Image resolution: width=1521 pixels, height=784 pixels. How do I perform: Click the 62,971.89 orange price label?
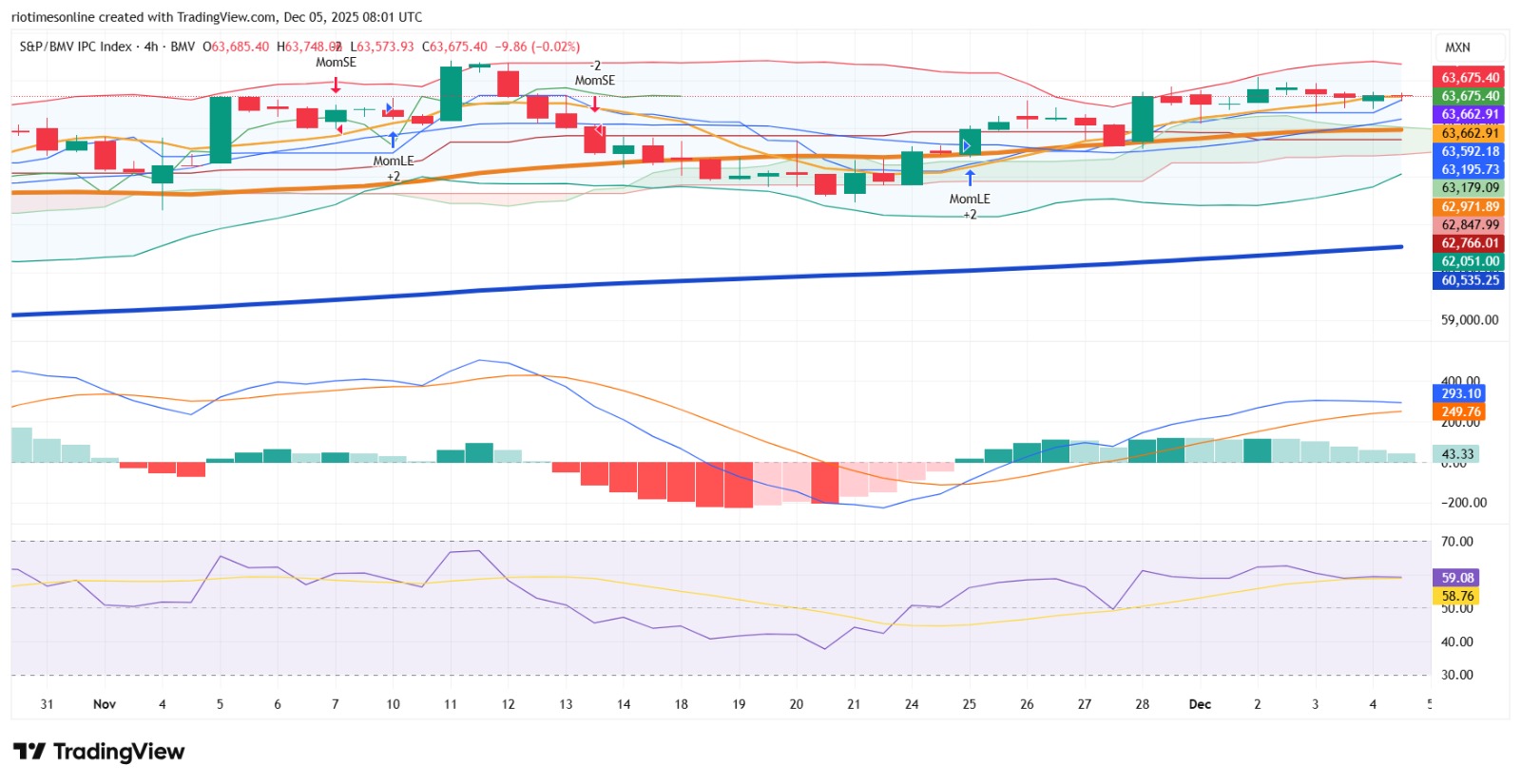pos(1469,206)
